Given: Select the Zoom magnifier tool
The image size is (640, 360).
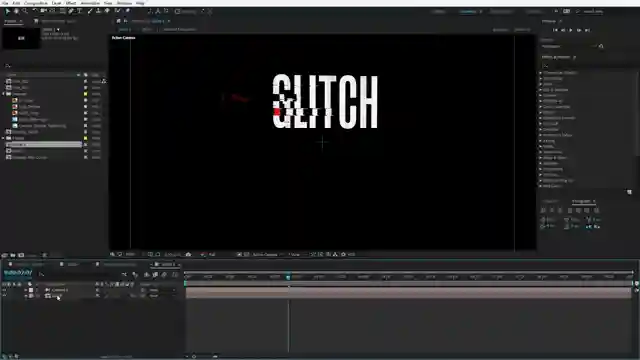Looking at the screenshot, I should point(25,11).
